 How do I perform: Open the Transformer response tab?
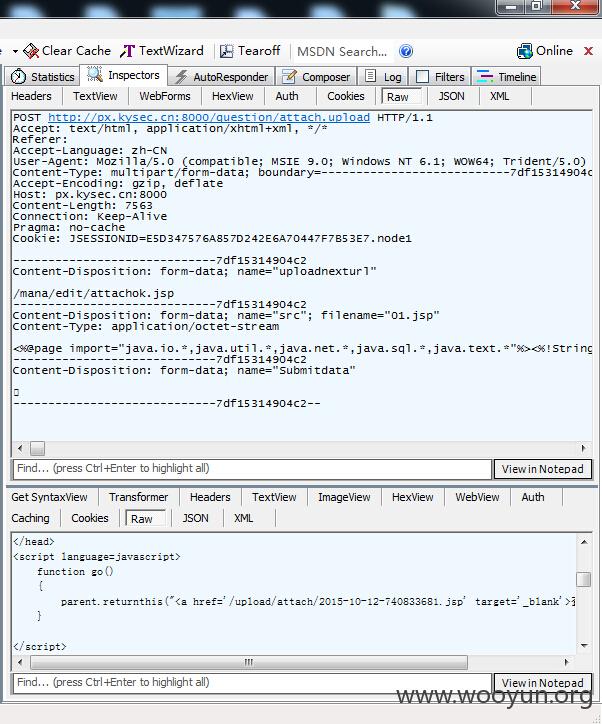(x=138, y=497)
